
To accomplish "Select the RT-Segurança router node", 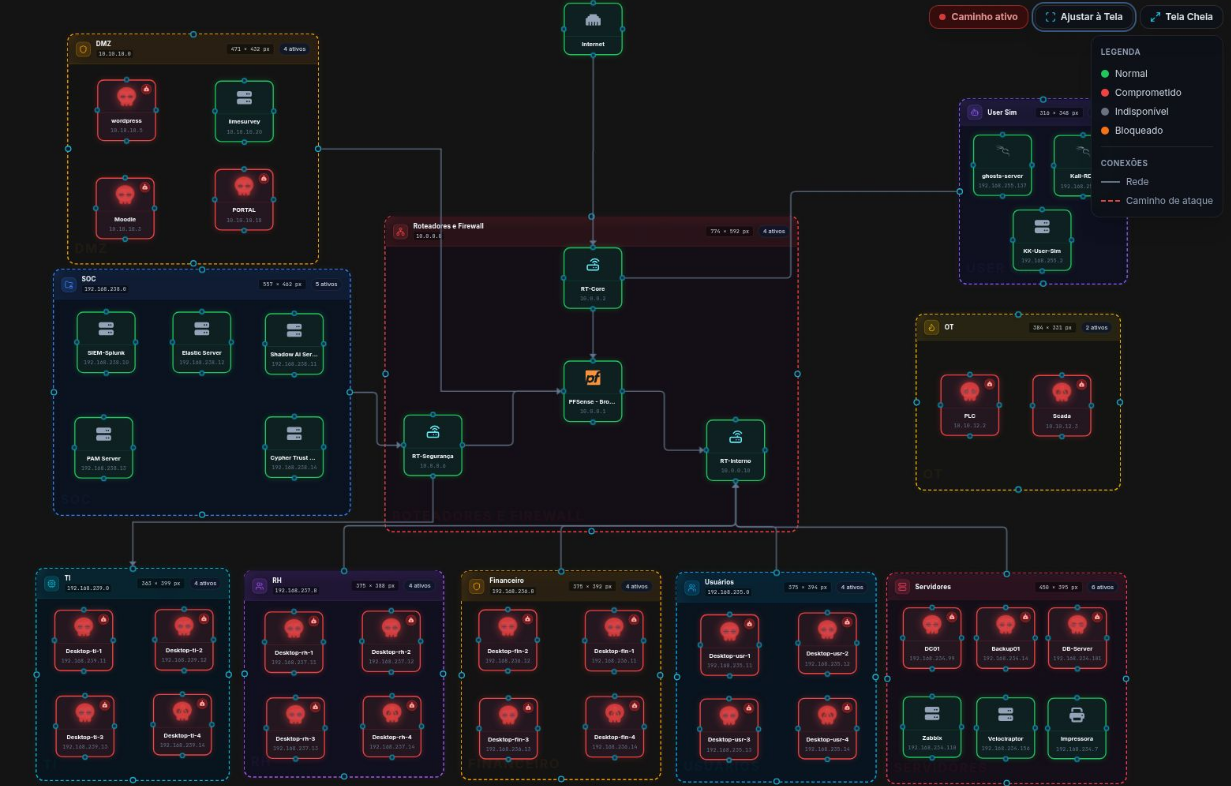I will click(x=433, y=445).
